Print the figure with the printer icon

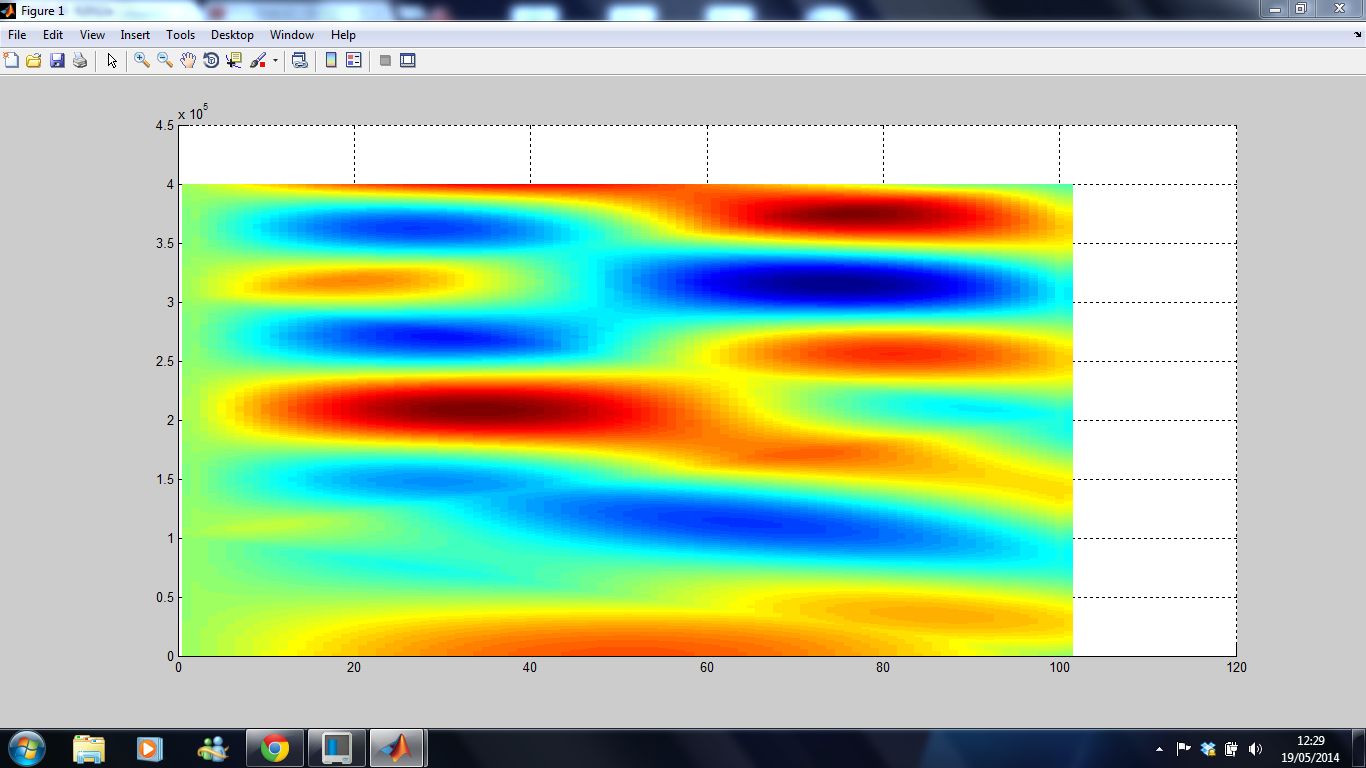click(x=80, y=61)
